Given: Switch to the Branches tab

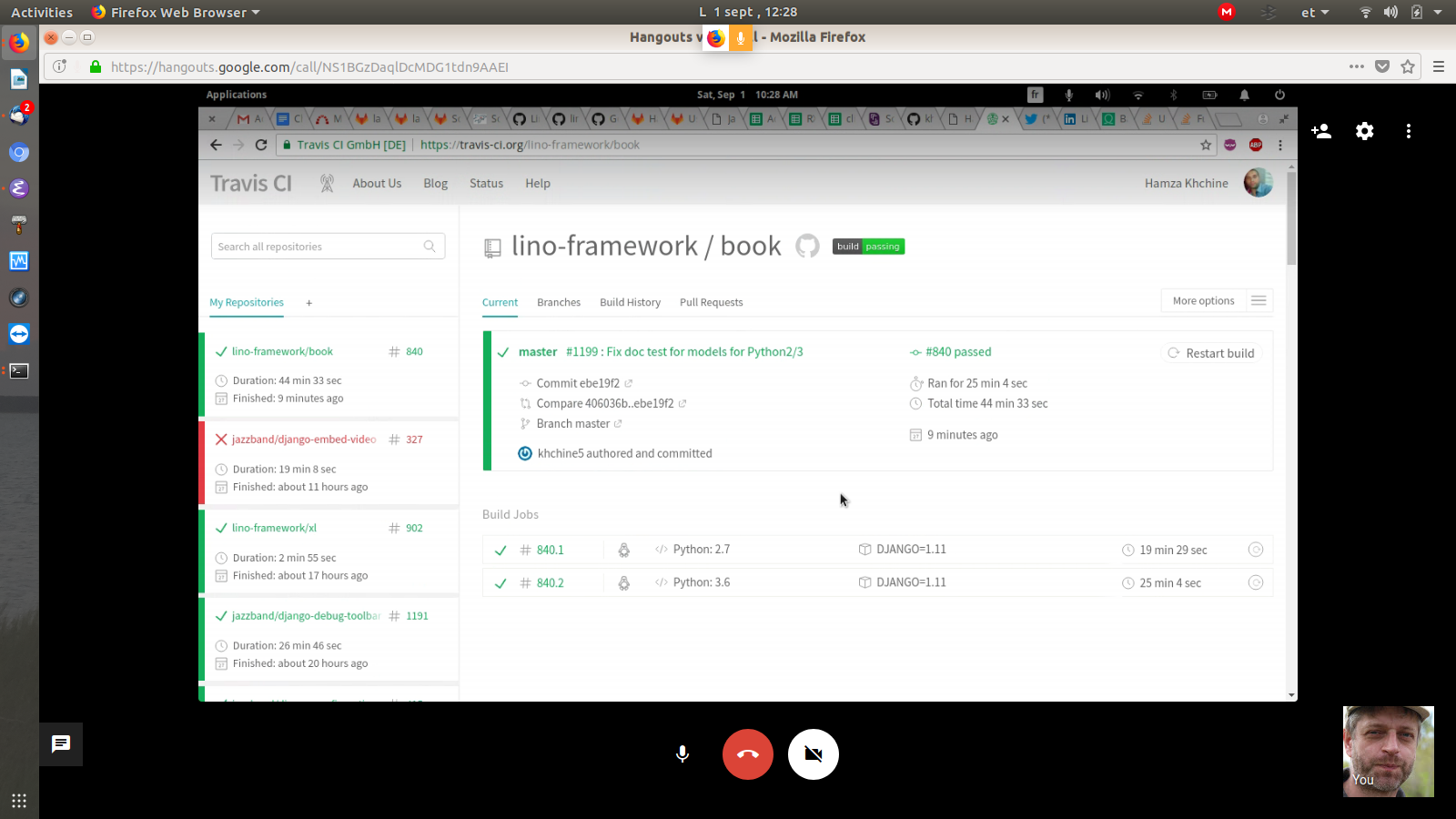Looking at the screenshot, I should (x=559, y=303).
